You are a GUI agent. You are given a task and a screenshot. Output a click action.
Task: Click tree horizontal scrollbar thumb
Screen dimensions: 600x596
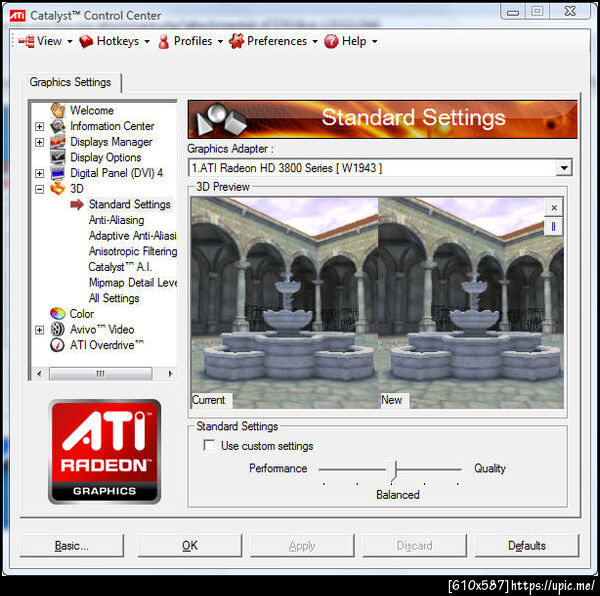pos(101,373)
